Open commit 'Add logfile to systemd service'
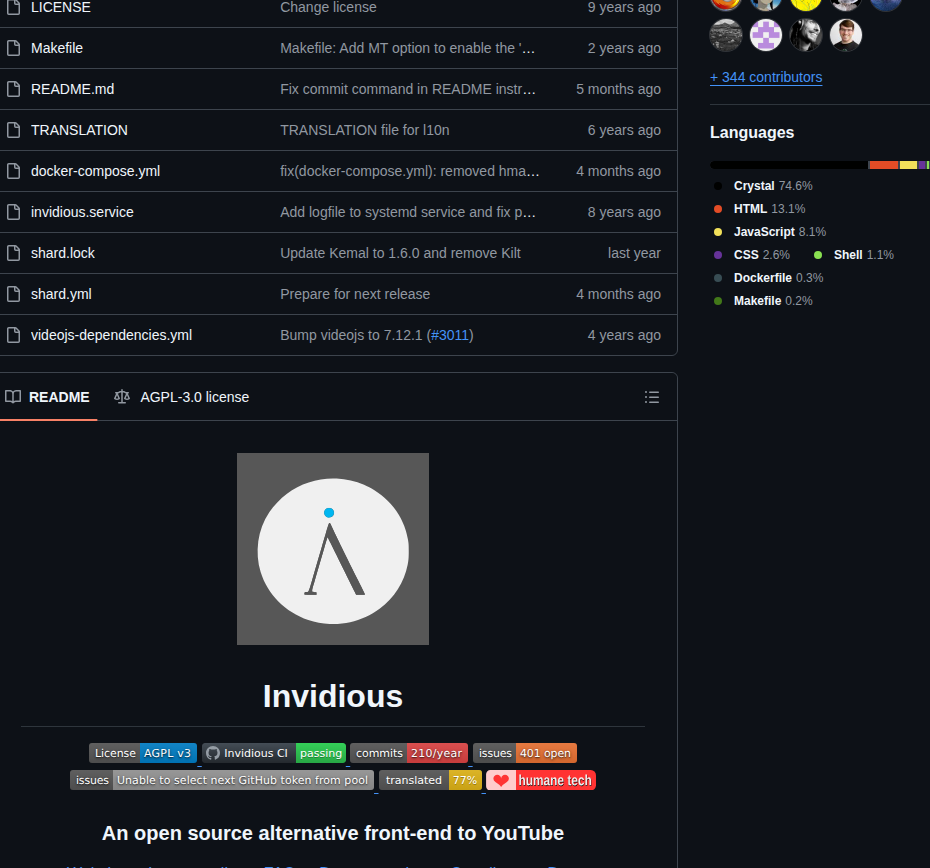930x868 pixels. [x=408, y=212]
